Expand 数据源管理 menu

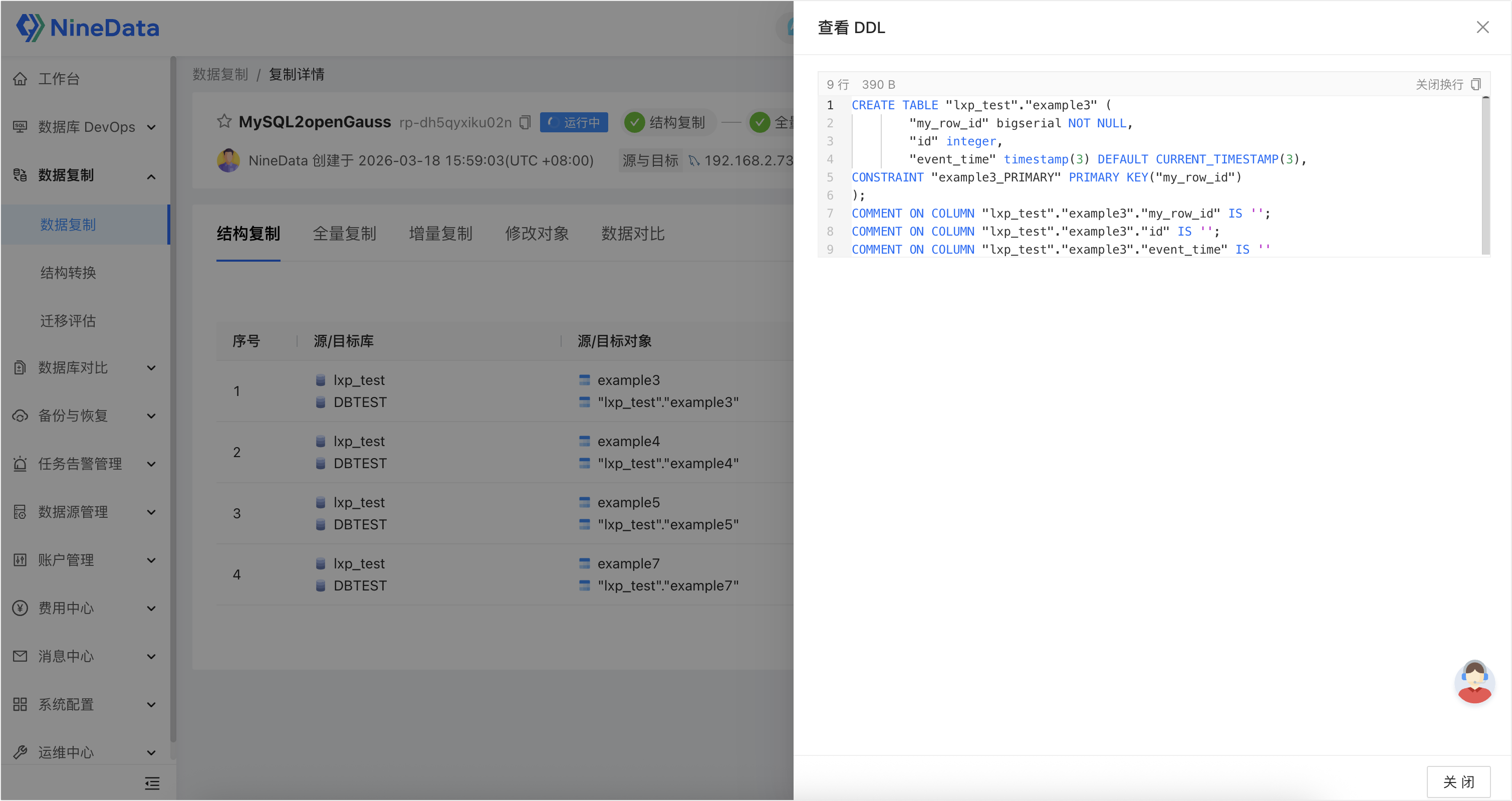(151, 513)
